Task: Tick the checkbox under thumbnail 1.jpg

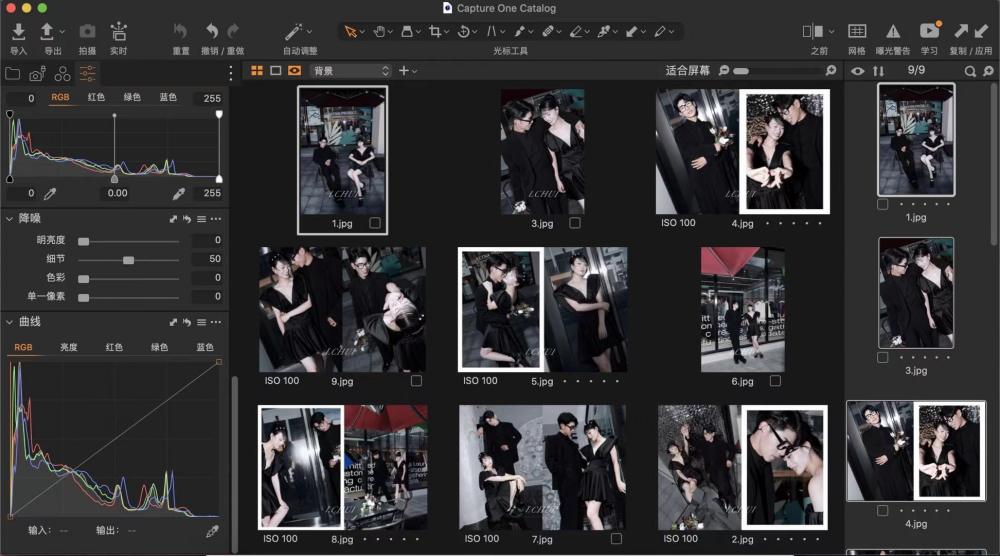Action: click(375, 223)
